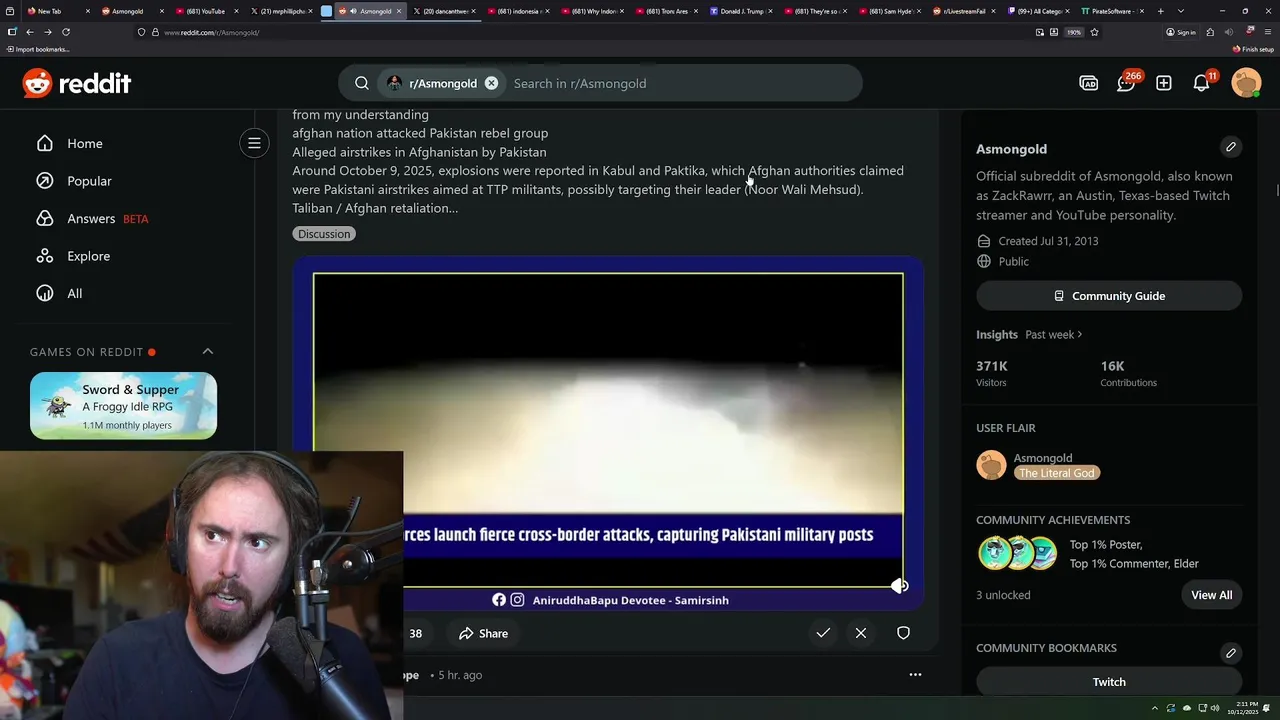
Task: Click the Asmongold user flair avatar
Action: [991, 465]
